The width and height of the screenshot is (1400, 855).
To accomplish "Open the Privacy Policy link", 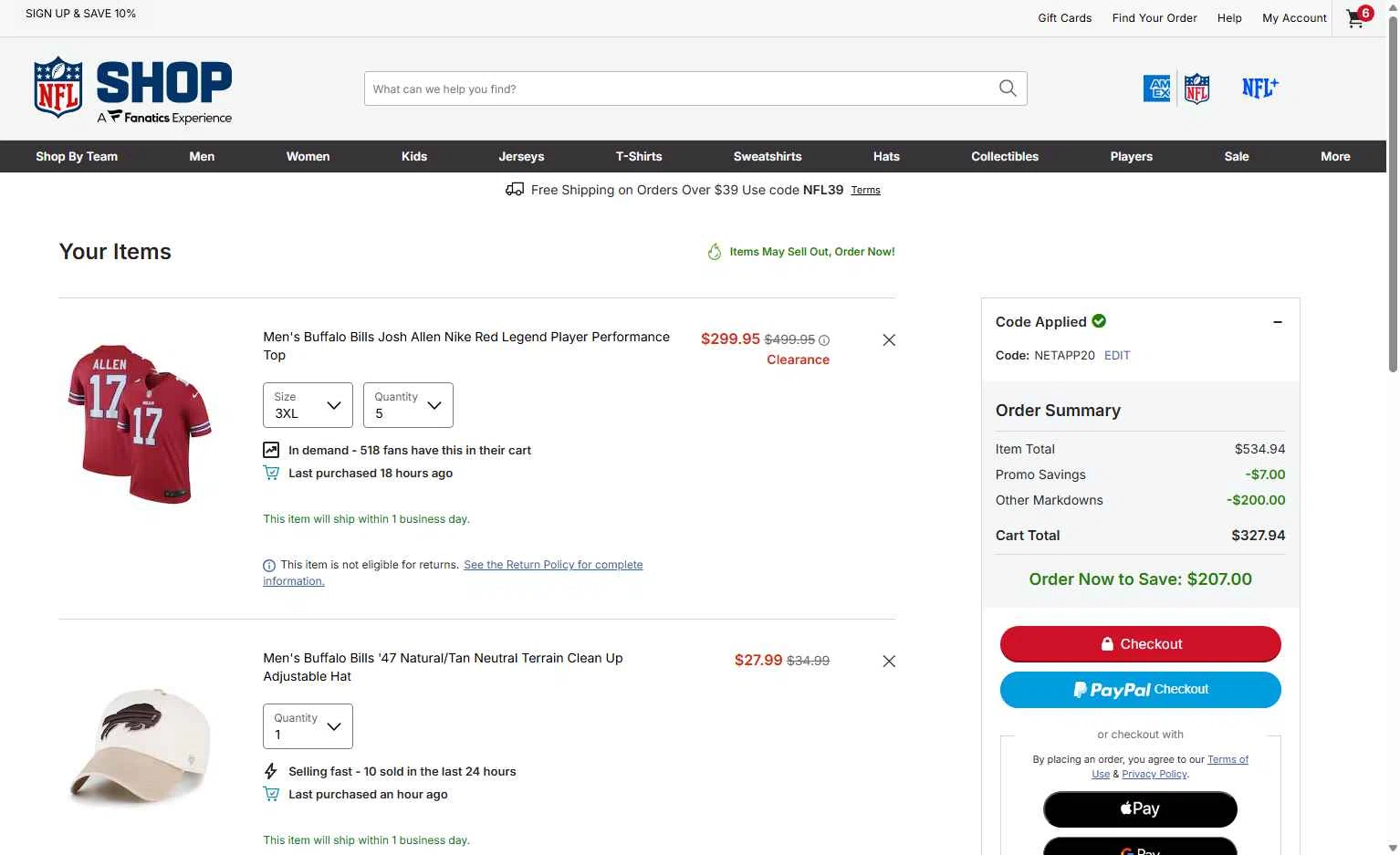I will coord(1154,774).
